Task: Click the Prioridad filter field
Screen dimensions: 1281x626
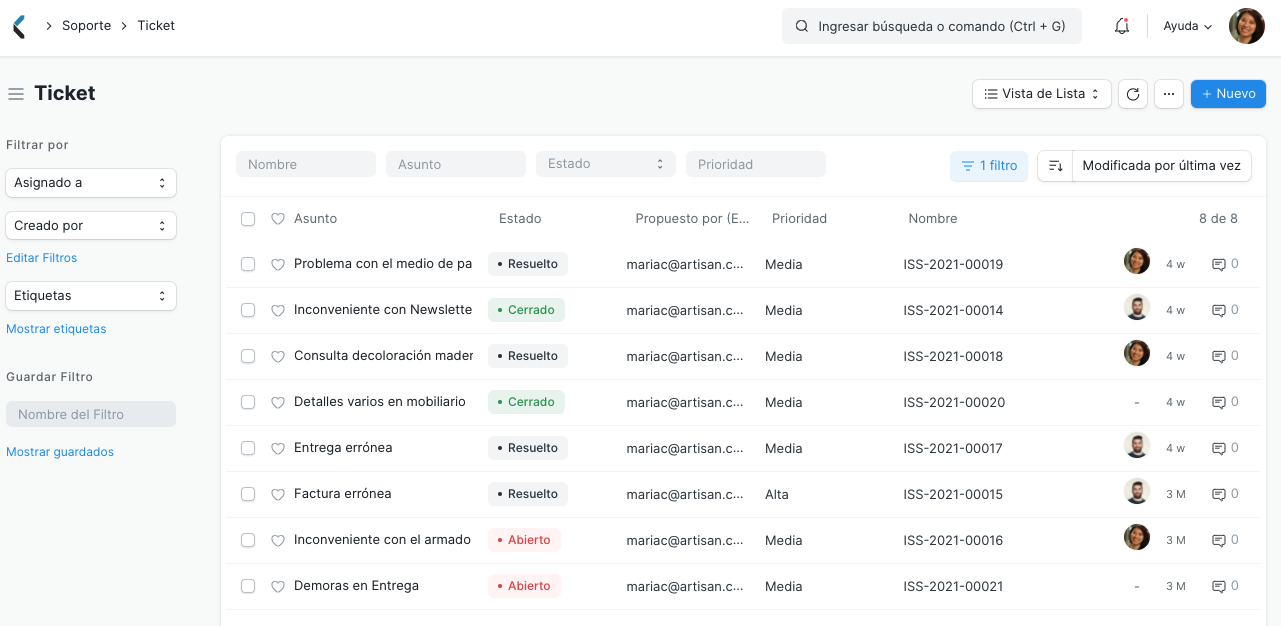Action: (x=756, y=164)
